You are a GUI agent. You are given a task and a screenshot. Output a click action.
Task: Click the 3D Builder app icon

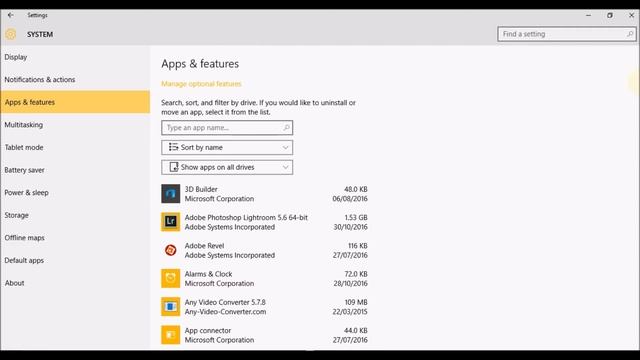coord(171,194)
